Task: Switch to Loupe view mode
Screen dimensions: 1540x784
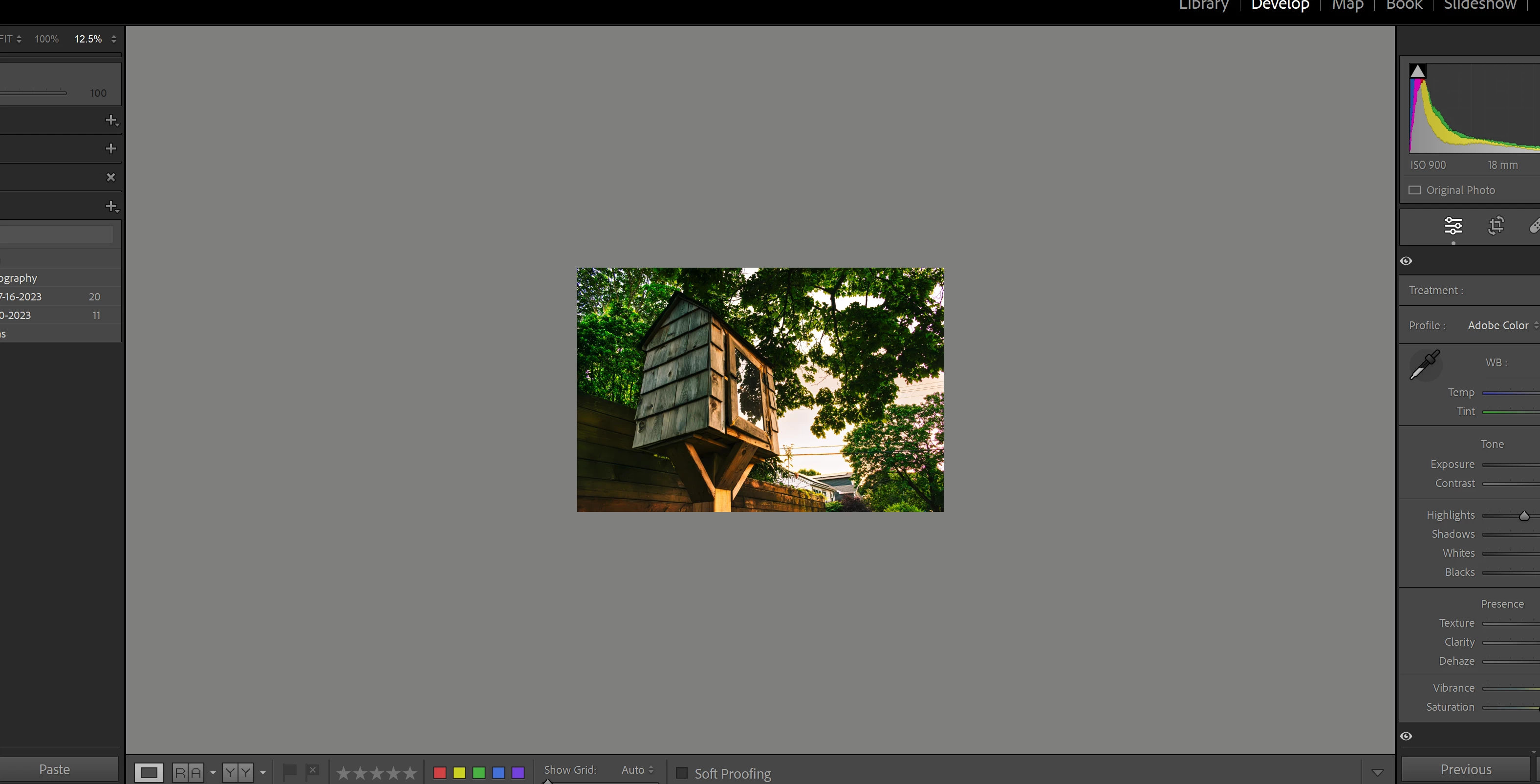Action: (x=148, y=773)
